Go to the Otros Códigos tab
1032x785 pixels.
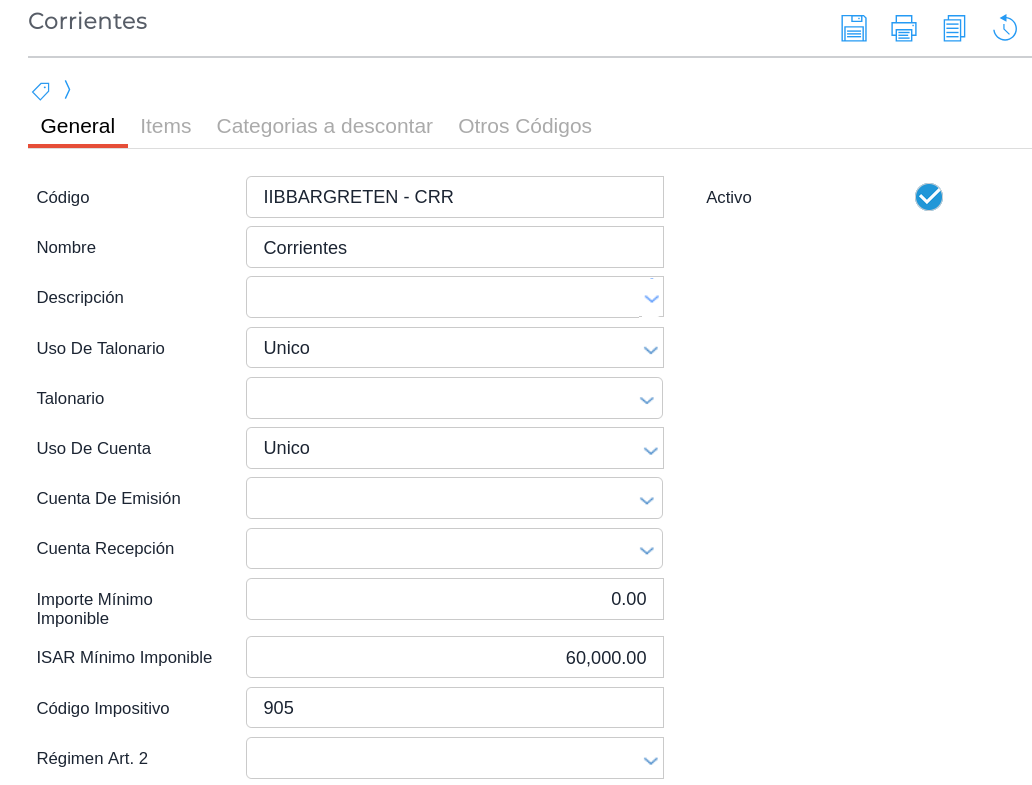click(524, 126)
